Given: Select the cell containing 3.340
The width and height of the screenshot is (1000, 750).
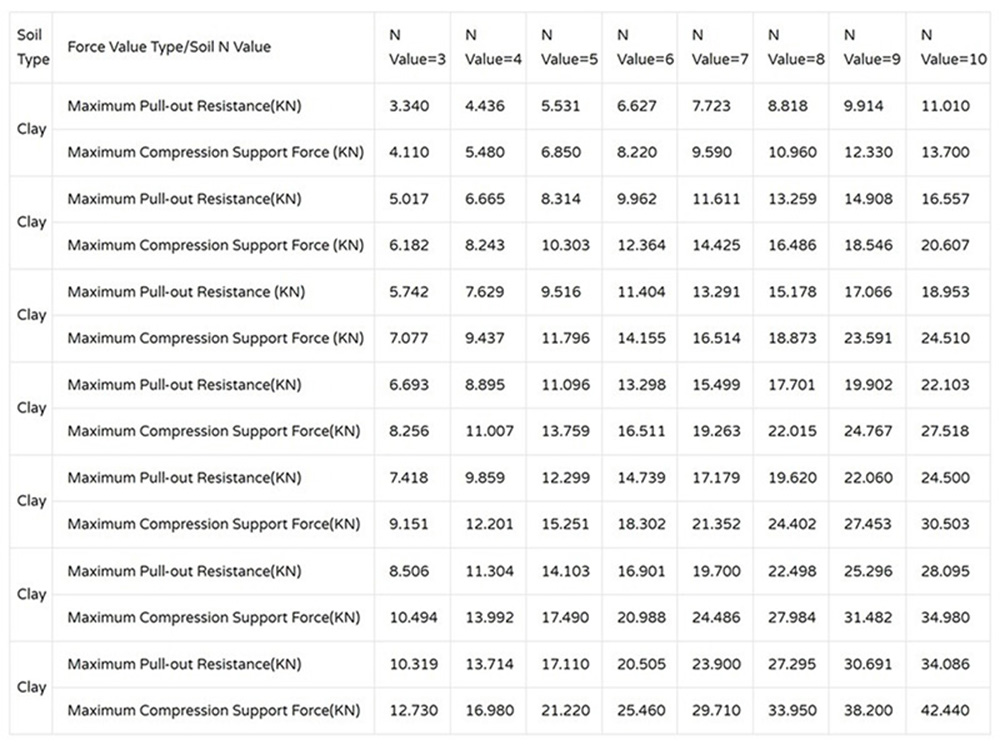Looking at the screenshot, I should (409, 106).
